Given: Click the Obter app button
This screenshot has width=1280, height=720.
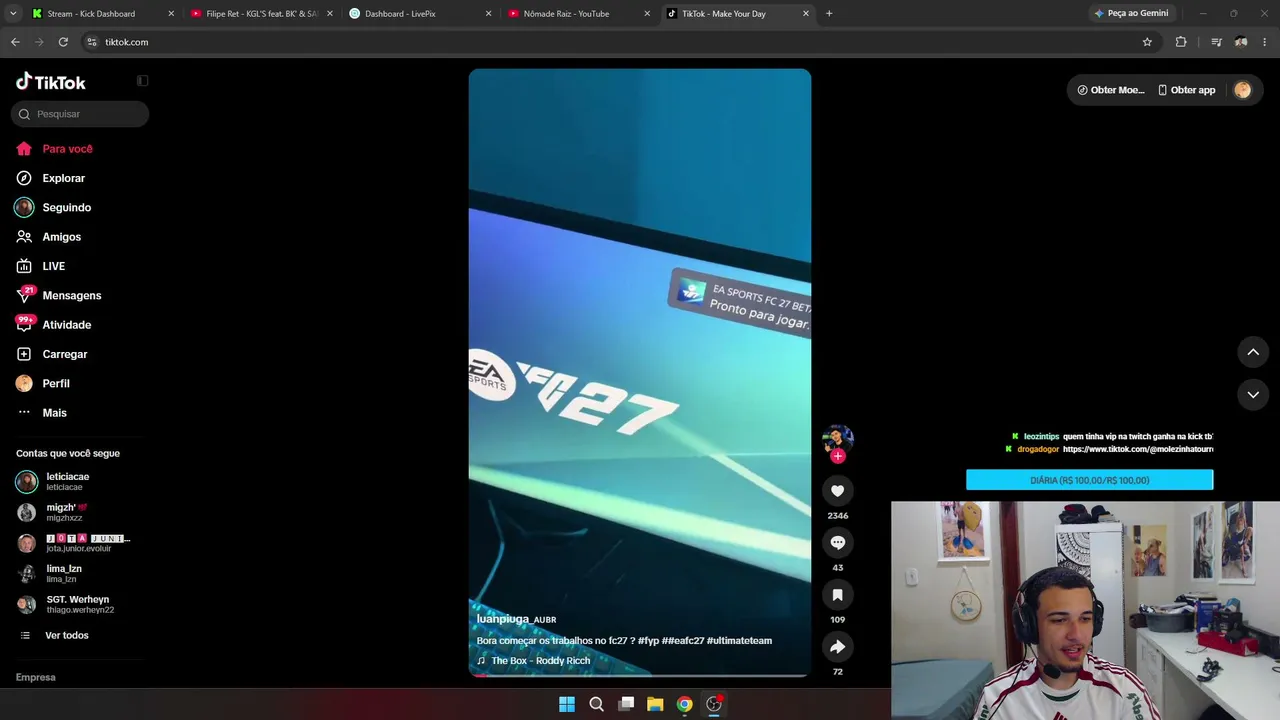Looking at the screenshot, I should [x=1186, y=90].
